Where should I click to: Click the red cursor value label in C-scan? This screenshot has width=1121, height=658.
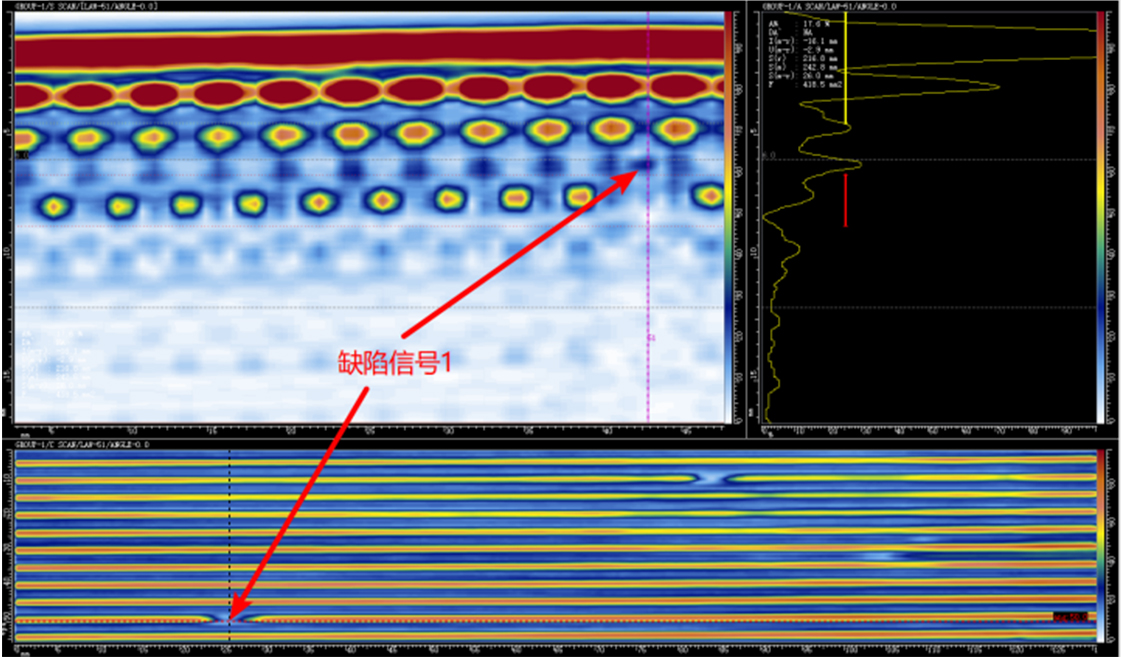tap(1070, 617)
